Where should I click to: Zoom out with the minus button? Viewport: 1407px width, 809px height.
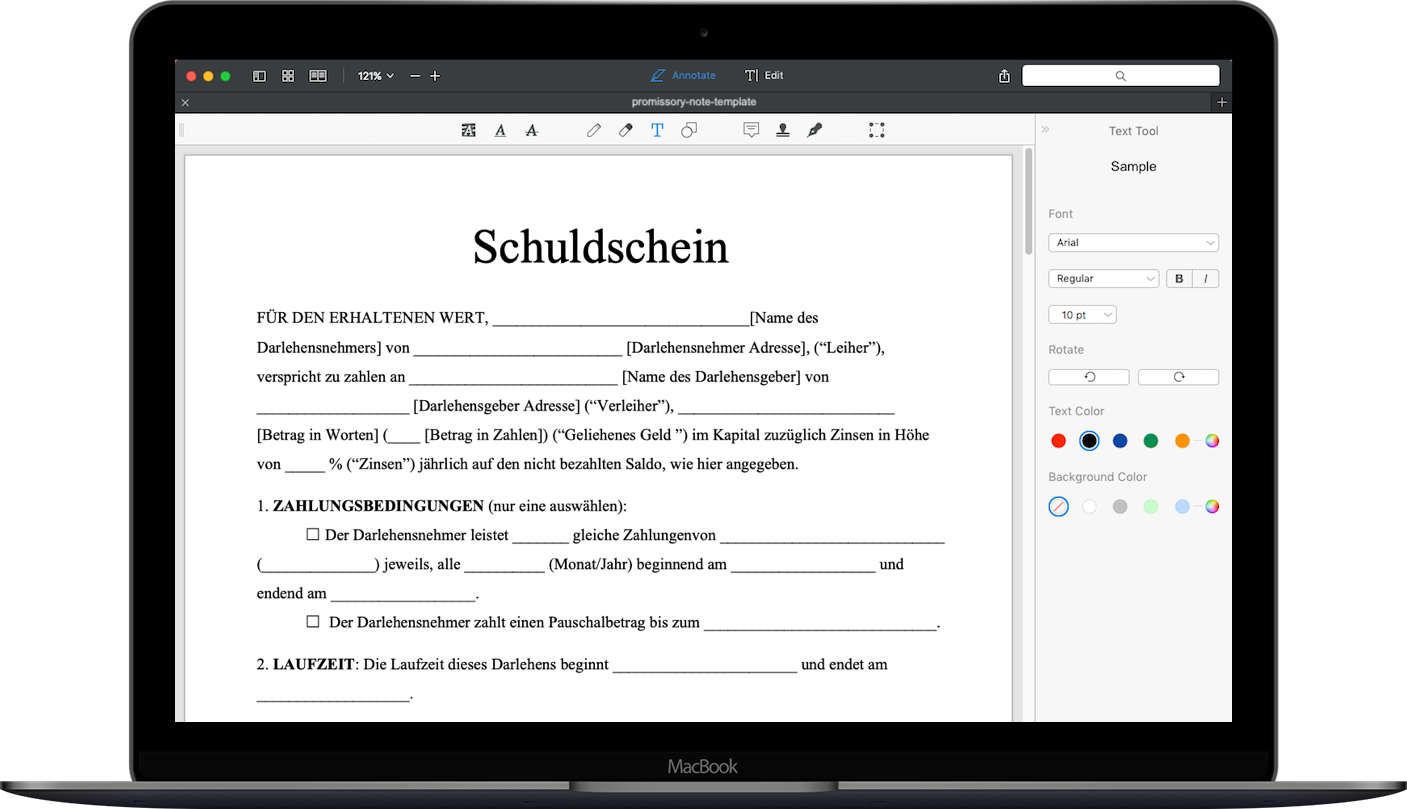[x=415, y=76]
